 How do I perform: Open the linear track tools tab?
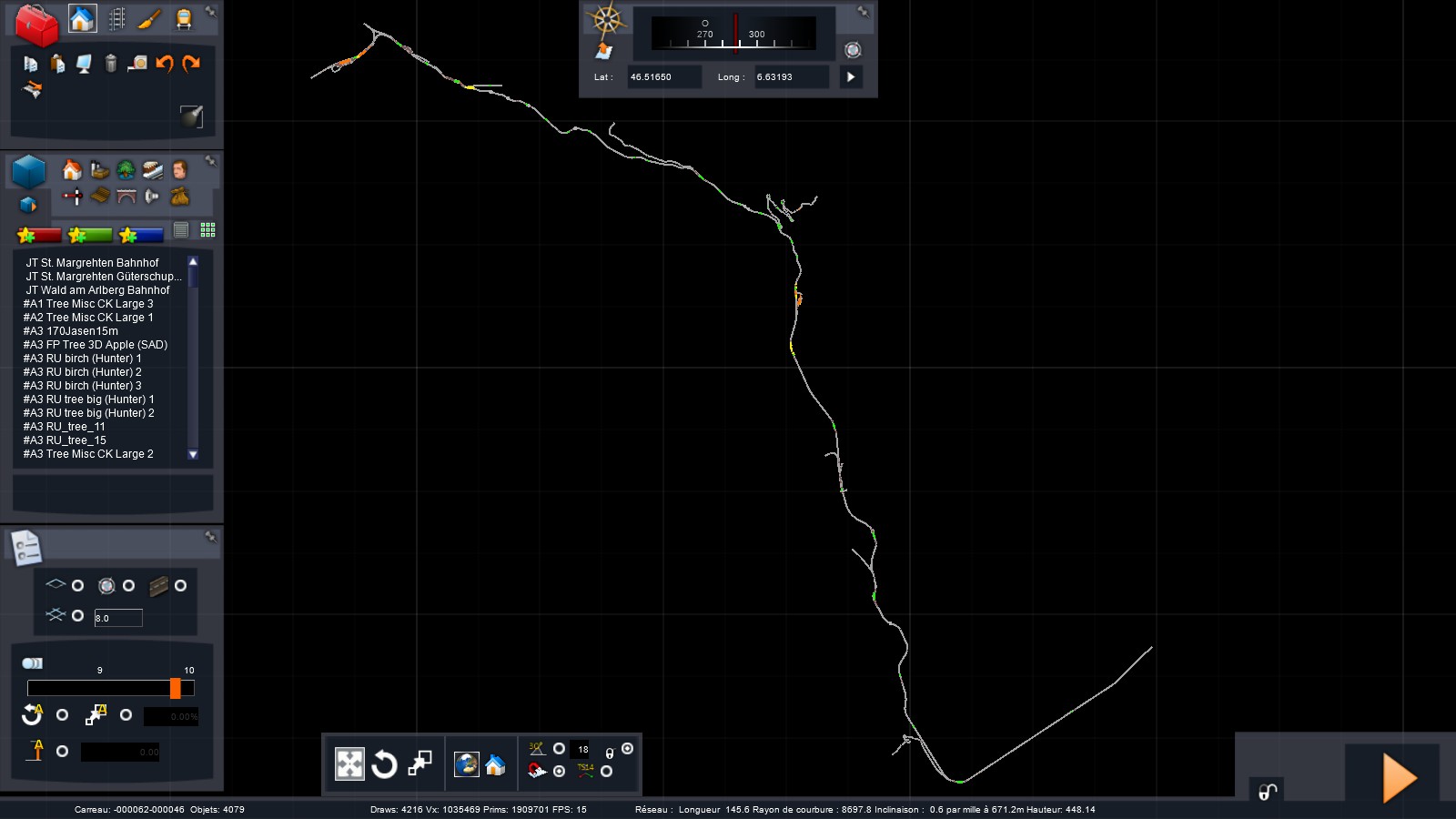pyautogui.click(x=116, y=19)
